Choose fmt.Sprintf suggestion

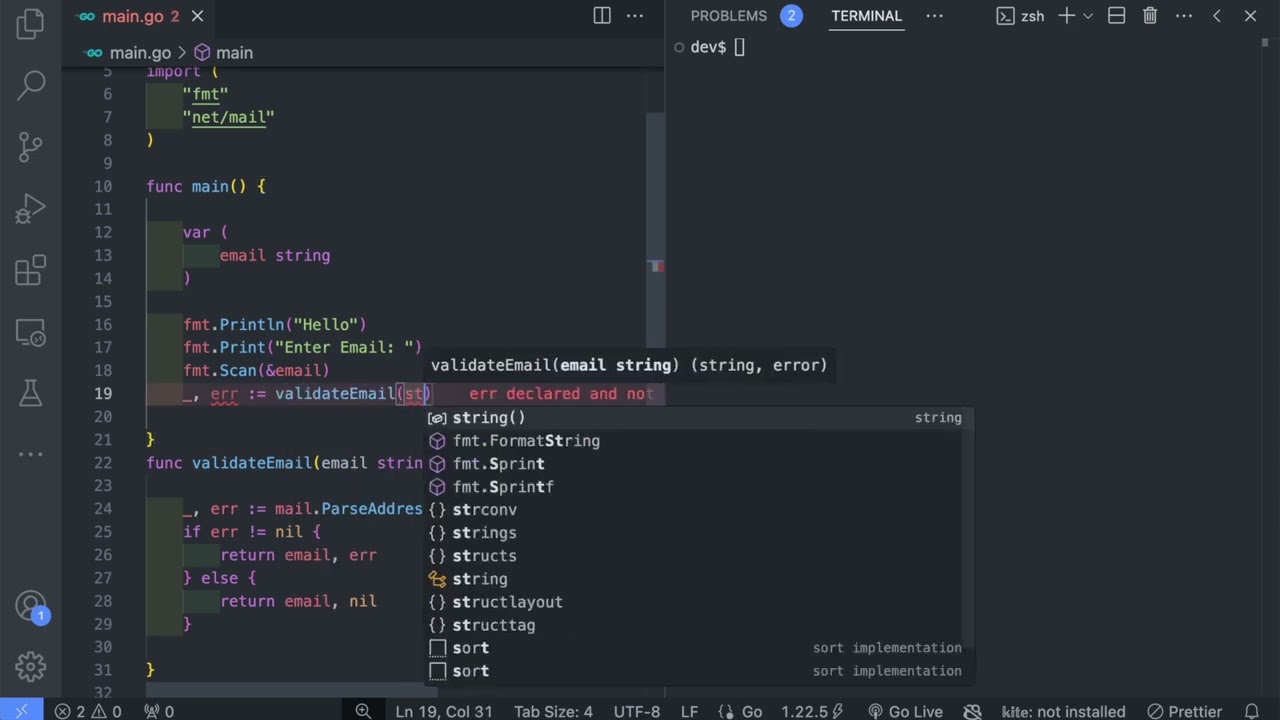click(696, 487)
